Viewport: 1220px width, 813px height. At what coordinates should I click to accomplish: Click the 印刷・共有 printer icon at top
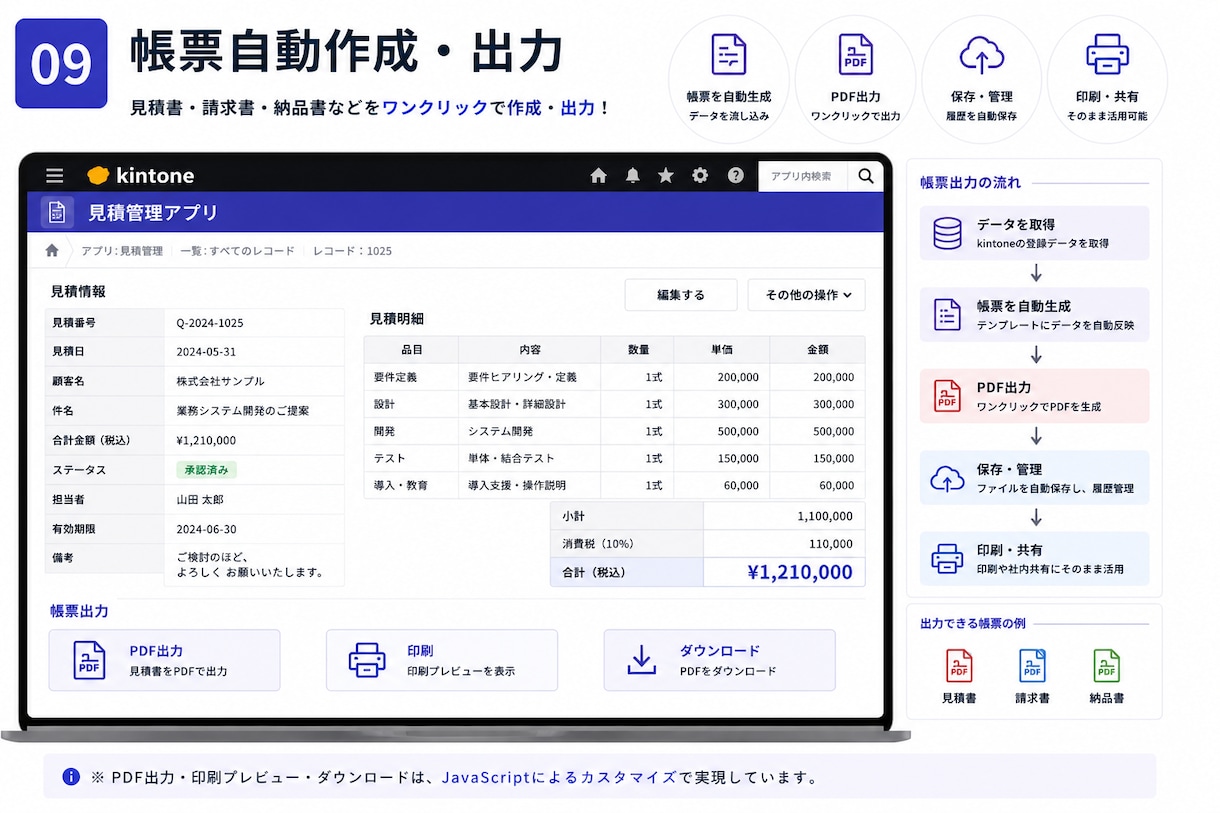[1107, 54]
